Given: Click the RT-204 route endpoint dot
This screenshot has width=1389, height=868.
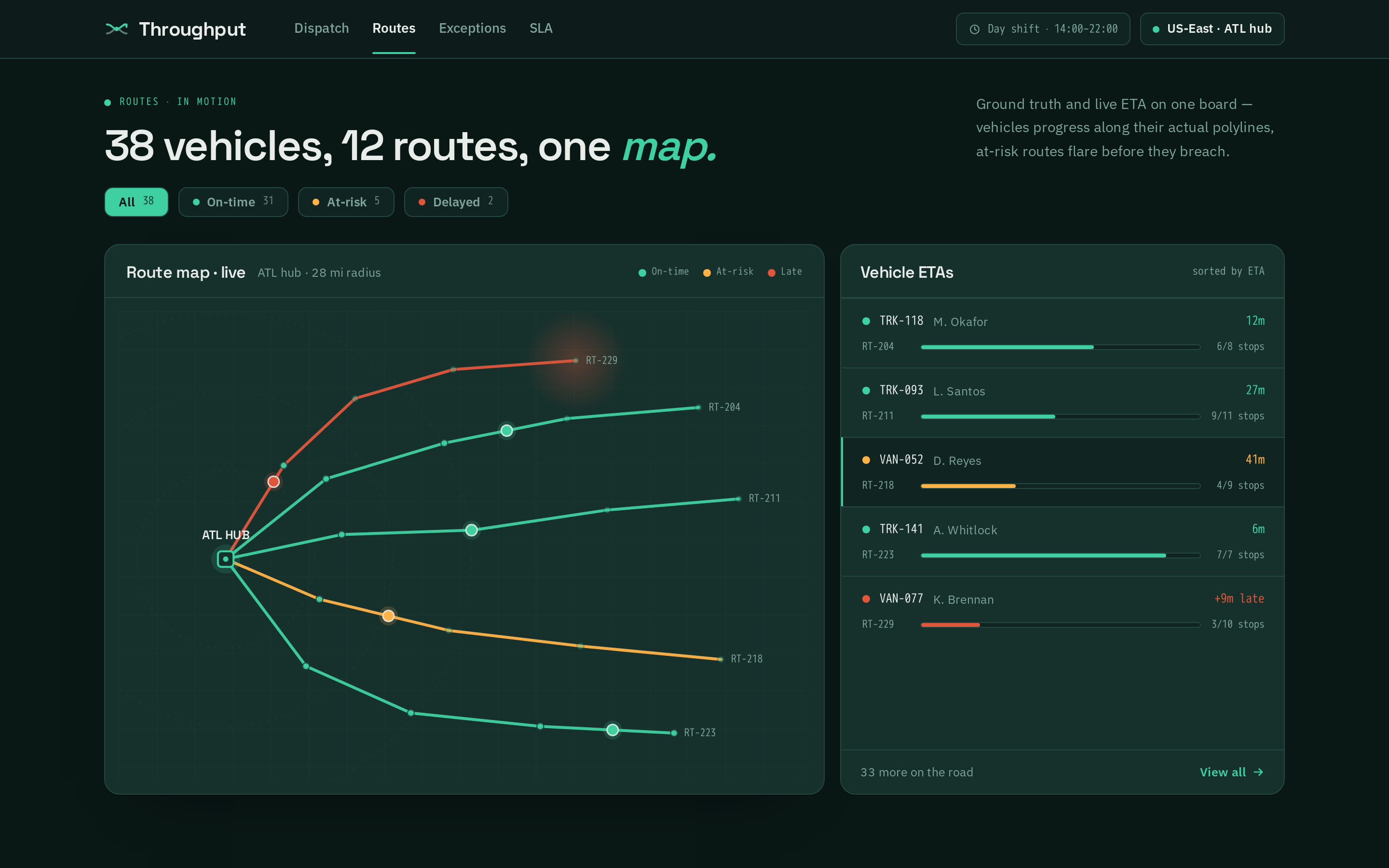Looking at the screenshot, I should pyautogui.click(x=698, y=407).
